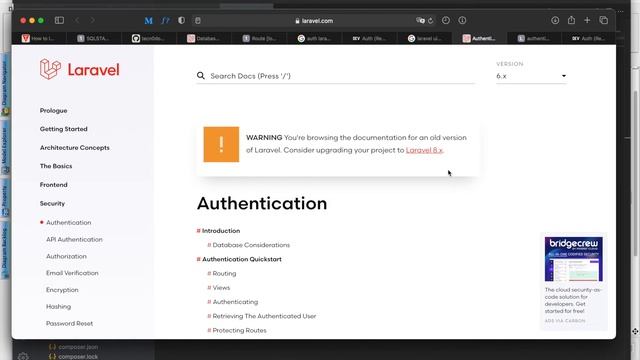This screenshot has width=640, height=360.
Task: Click the bridgecrew ad thumbnail
Action: tap(573, 259)
